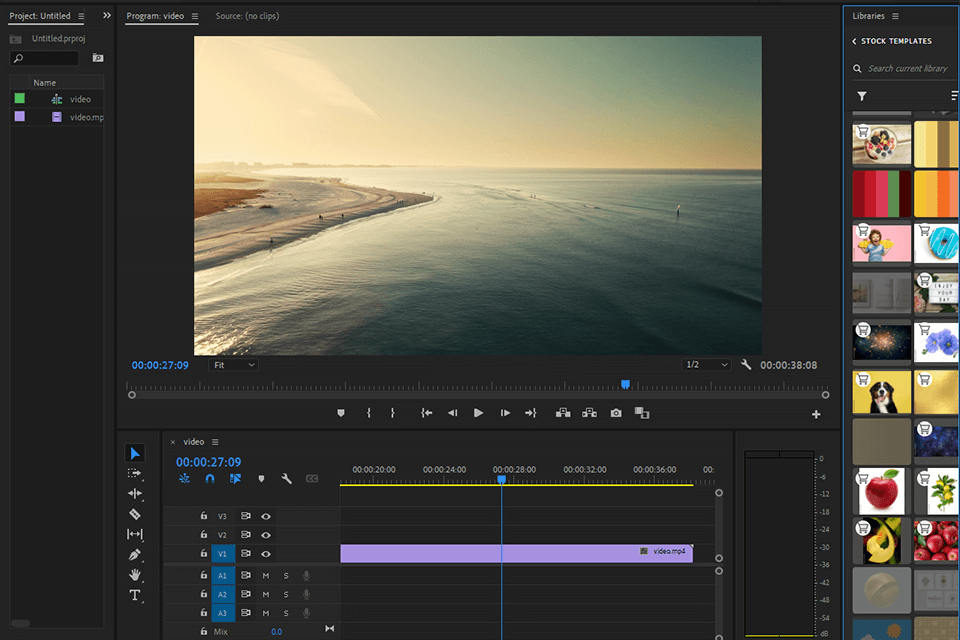Open the Project panel menu
Viewport: 960px width, 640px height.
81,16
